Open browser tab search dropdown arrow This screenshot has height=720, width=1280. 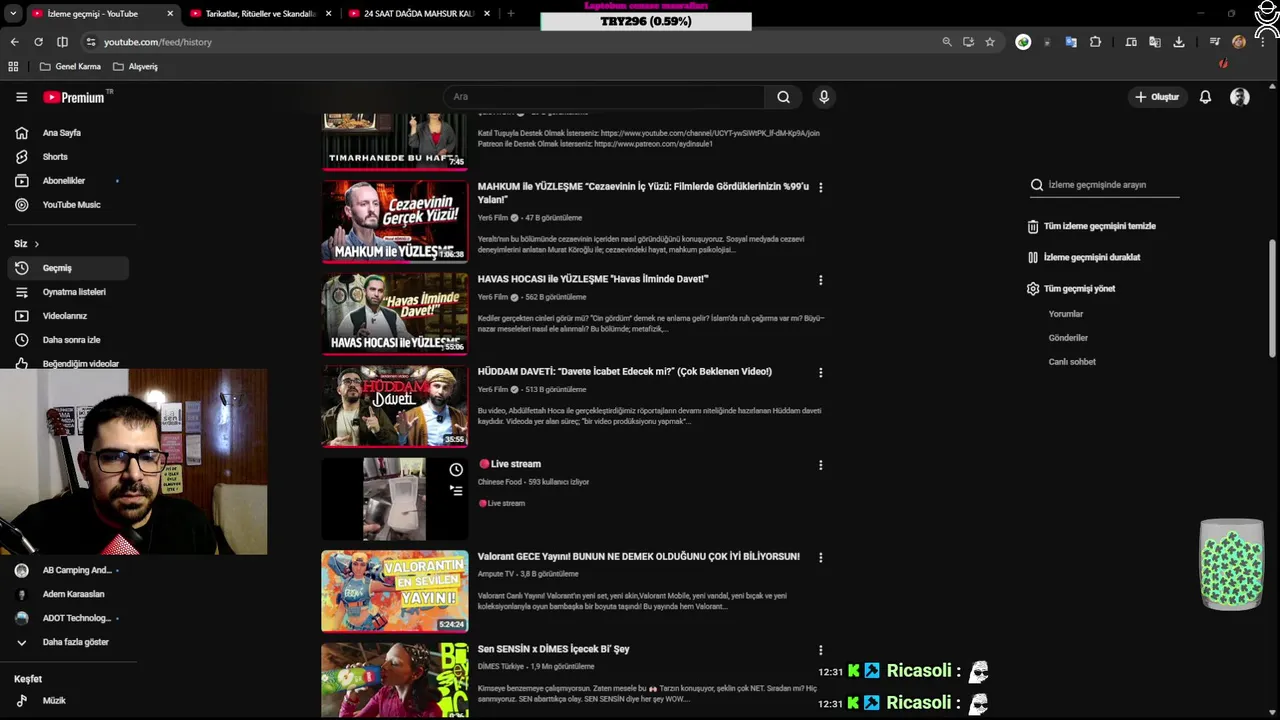point(13,14)
